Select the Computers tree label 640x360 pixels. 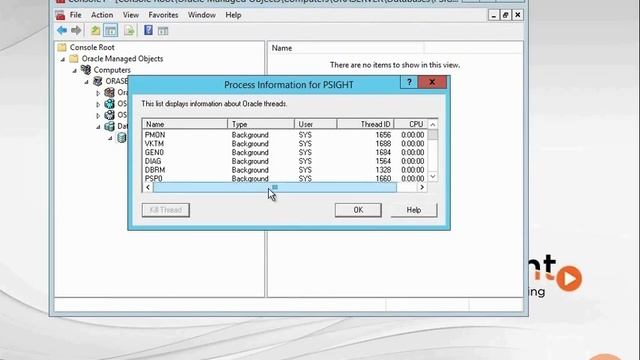(x=112, y=70)
